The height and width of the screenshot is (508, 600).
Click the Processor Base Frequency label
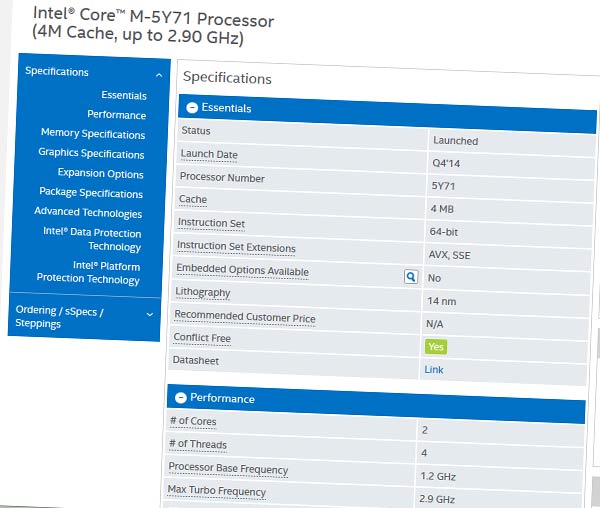point(228,468)
